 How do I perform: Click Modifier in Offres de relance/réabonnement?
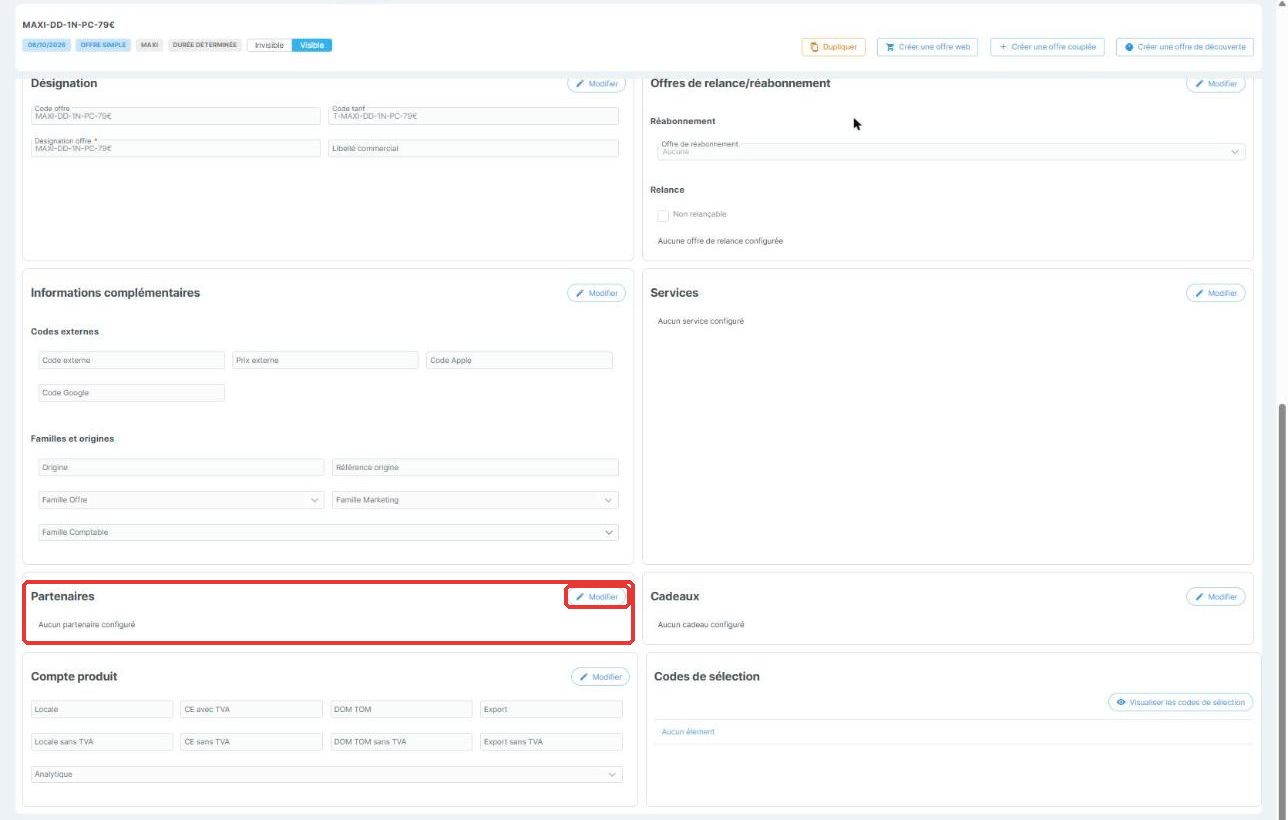click(x=1216, y=84)
